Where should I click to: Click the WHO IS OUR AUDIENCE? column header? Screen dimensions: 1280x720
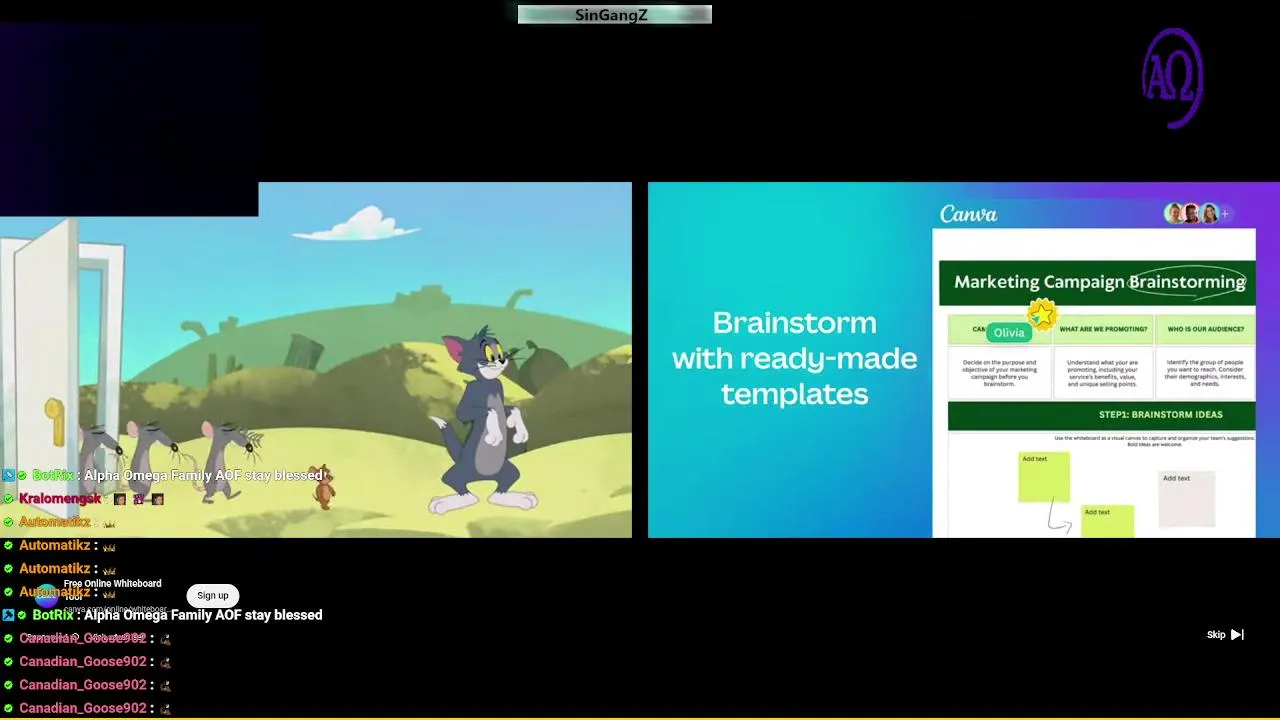1206,329
